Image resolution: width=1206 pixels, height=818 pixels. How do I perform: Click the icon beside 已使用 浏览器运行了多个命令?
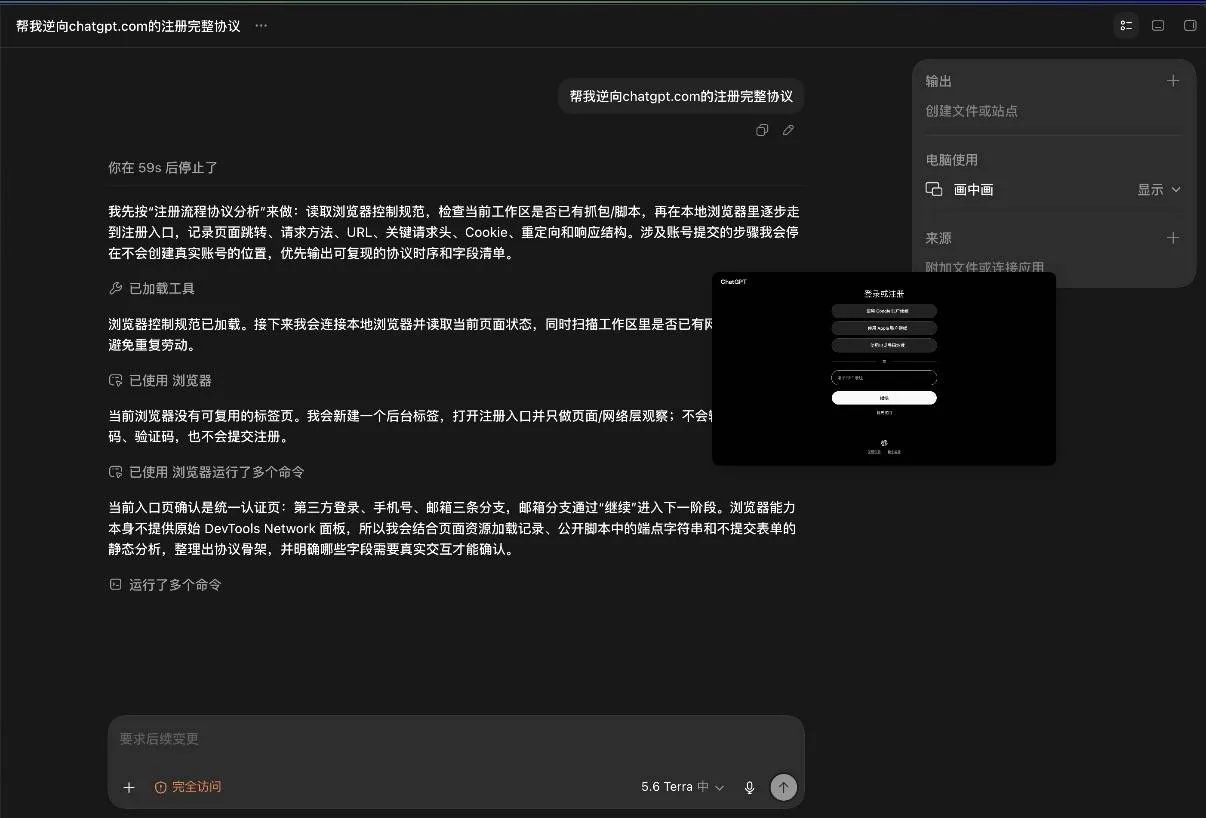click(x=115, y=472)
